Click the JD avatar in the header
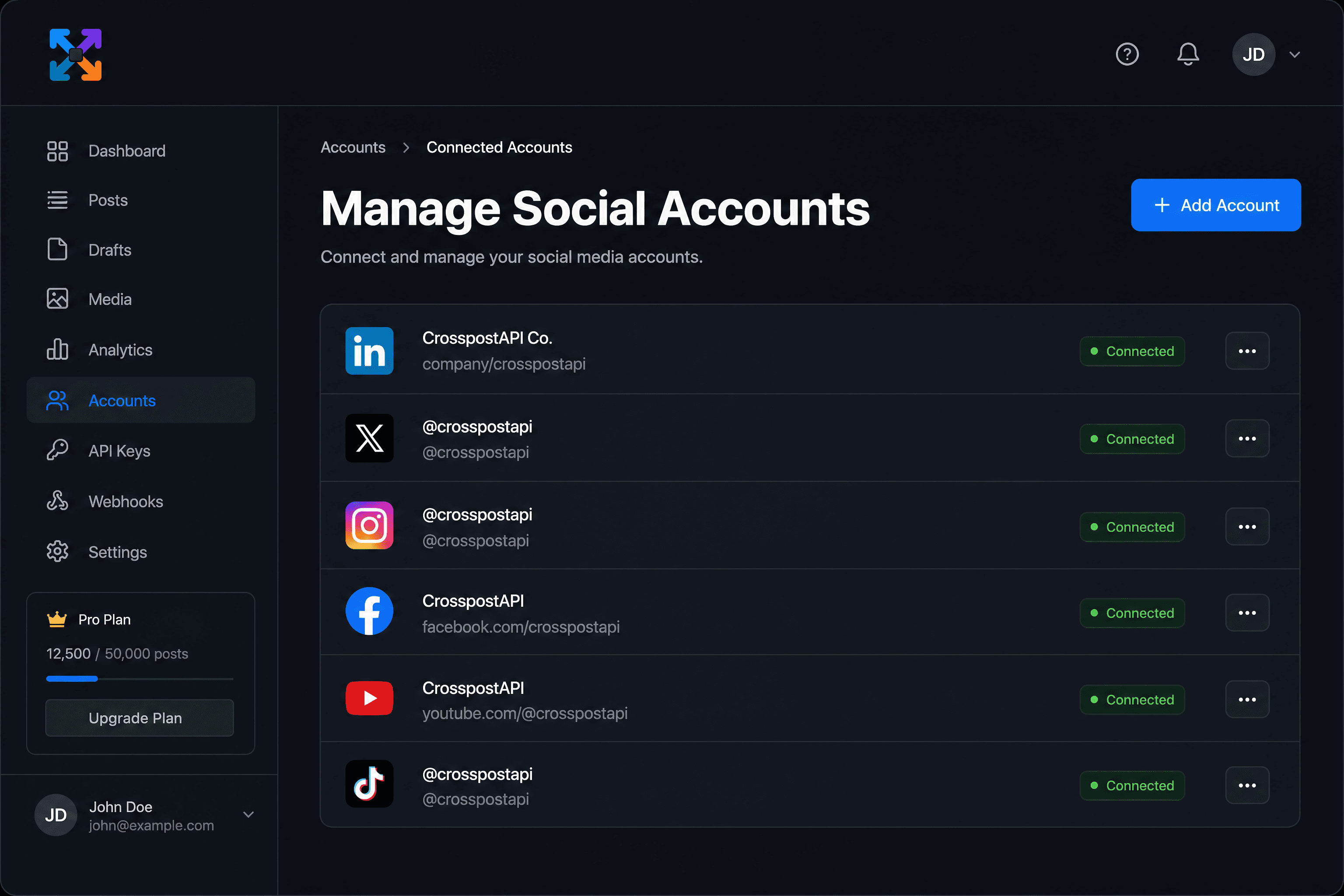This screenshot has width=1344, height=896. (x=1253, y=54)
